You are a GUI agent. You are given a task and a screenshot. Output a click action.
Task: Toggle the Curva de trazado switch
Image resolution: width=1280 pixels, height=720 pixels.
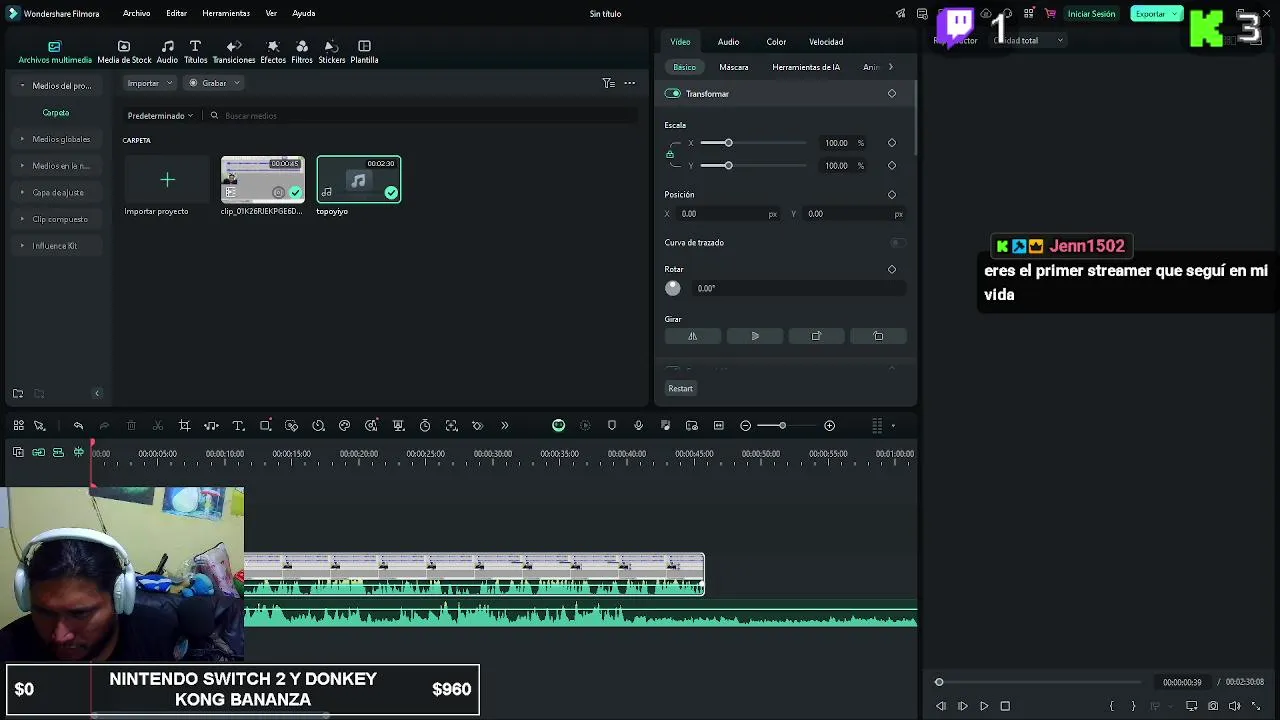click(x=898, y=243)
